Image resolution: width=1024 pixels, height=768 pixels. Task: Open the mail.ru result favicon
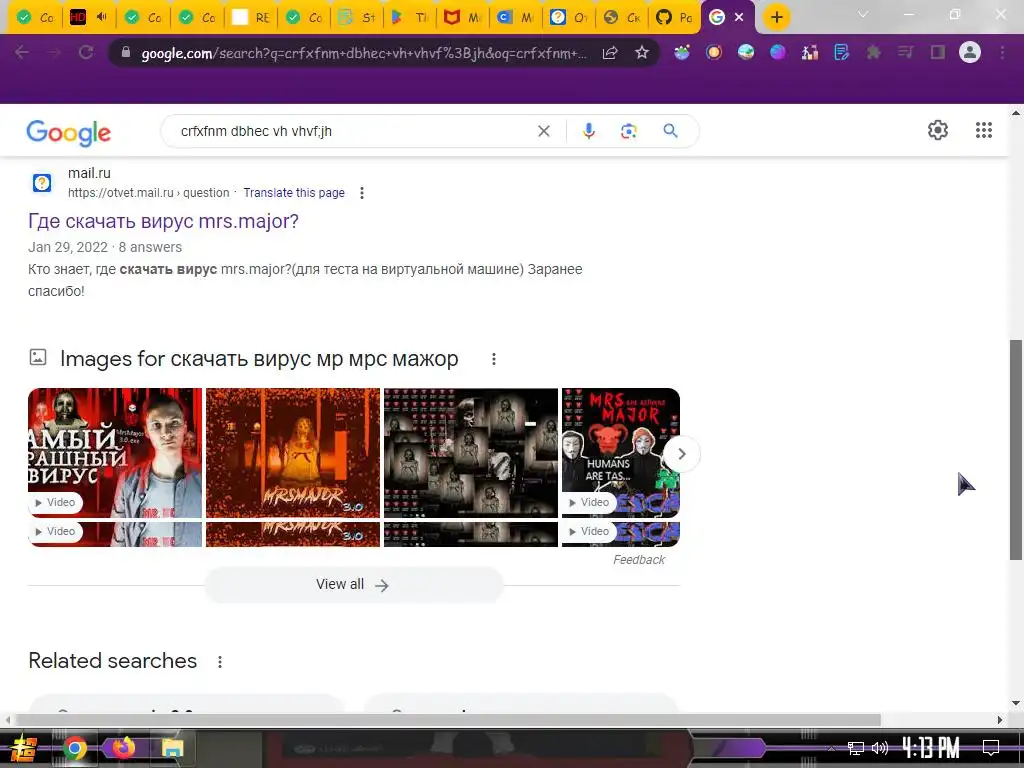coord(42,183)
